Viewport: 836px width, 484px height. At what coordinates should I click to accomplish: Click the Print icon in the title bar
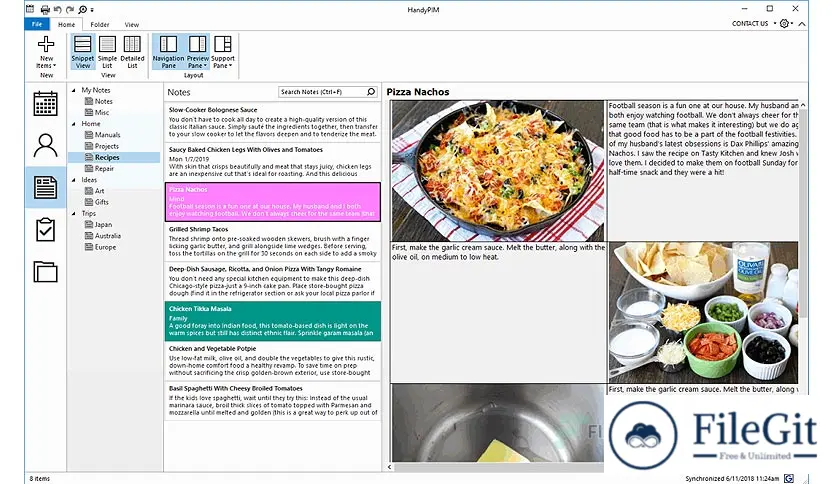click(45, 9)
